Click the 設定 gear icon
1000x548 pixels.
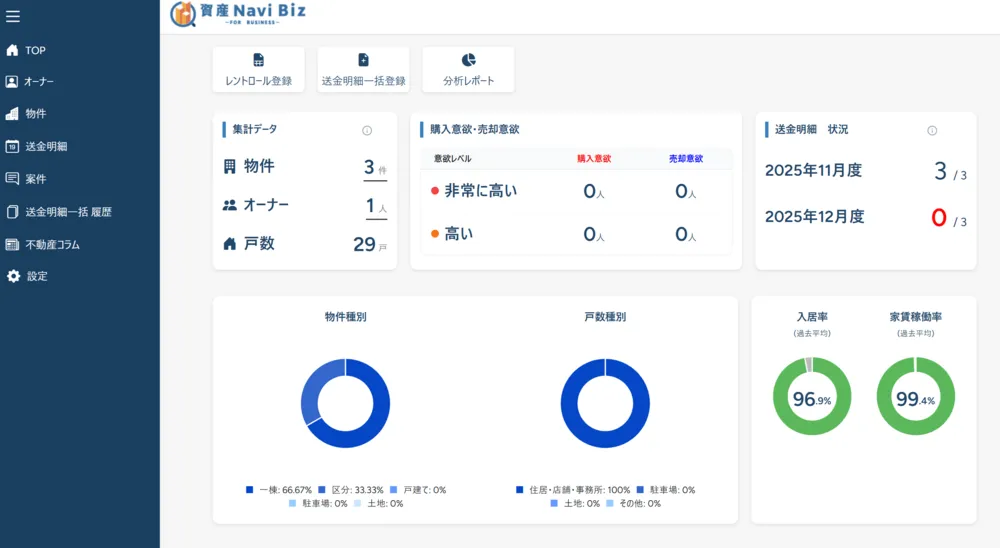pos(13,276)
